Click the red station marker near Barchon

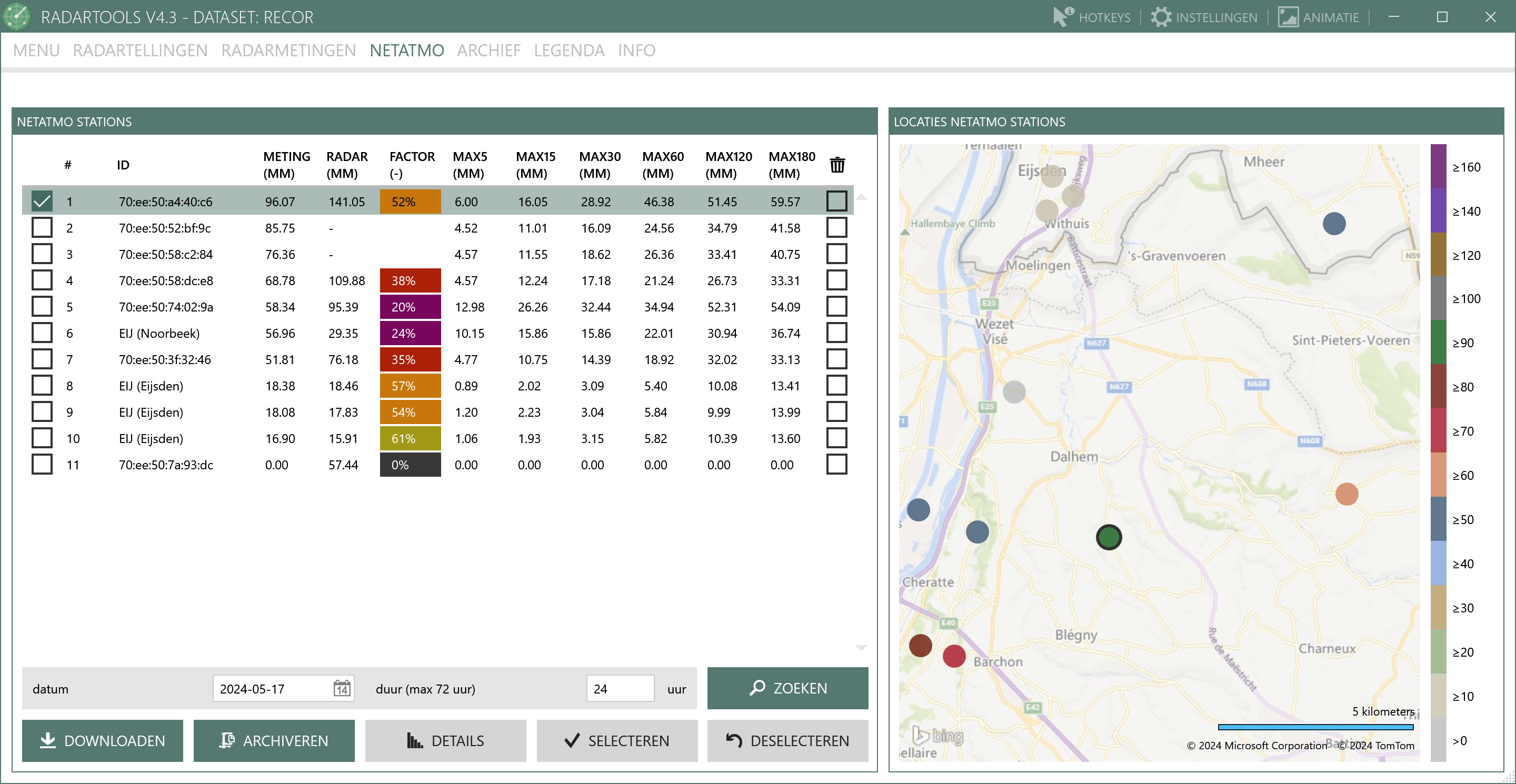coord(954,656)
